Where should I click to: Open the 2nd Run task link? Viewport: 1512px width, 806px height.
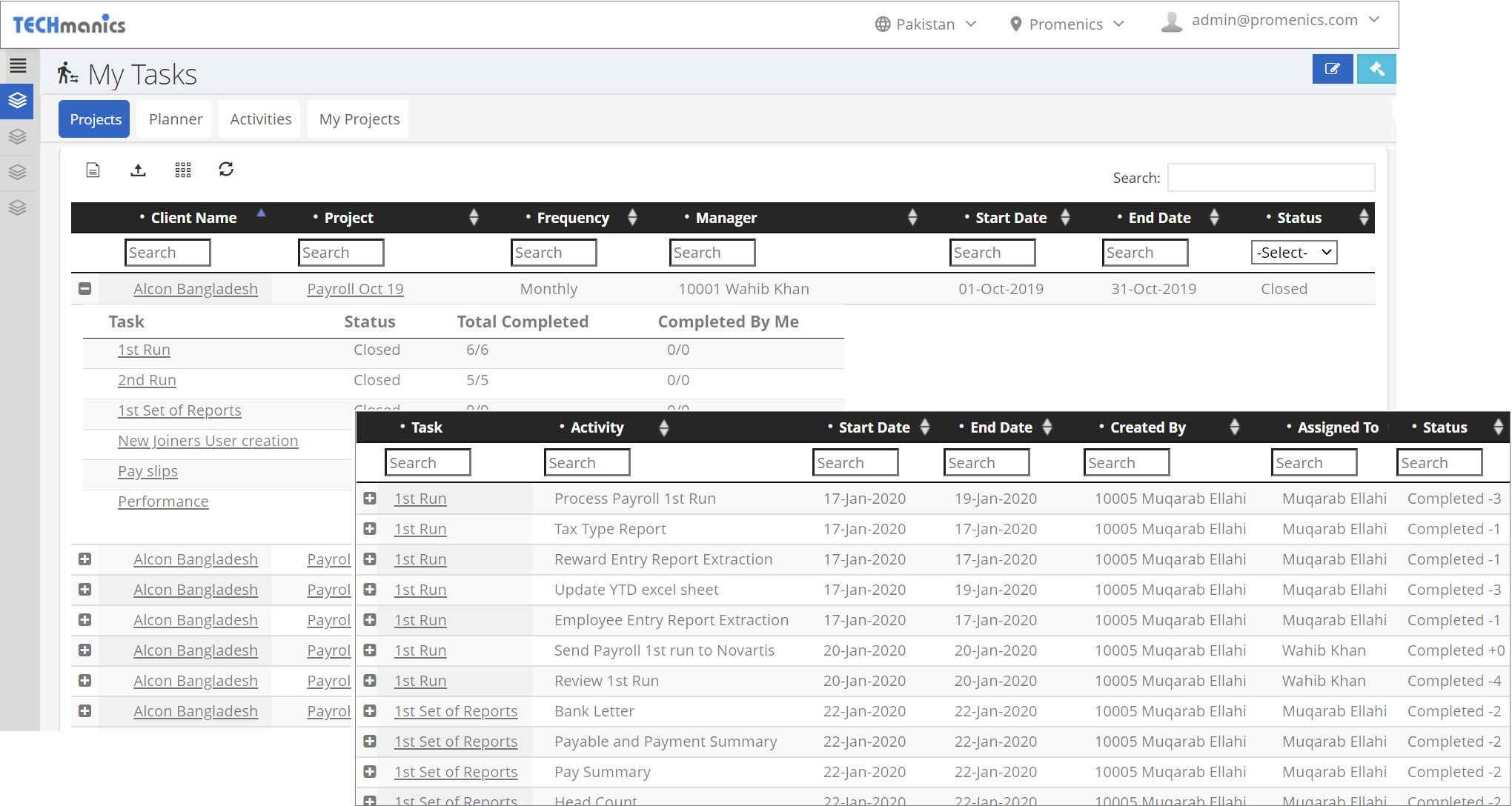tap(147, 380)
